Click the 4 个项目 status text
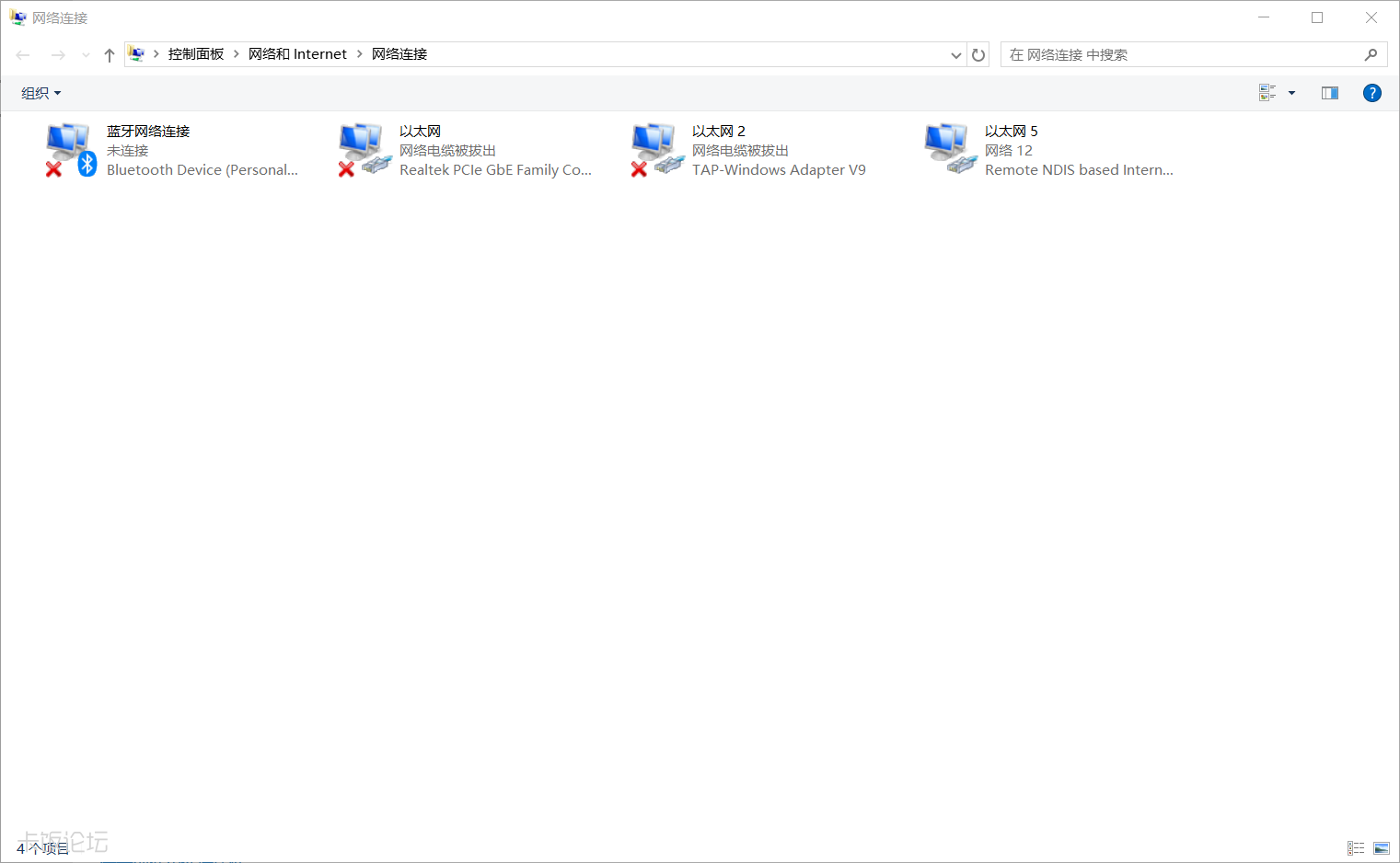Screen dimensions: 1400x863 [44, 848]
